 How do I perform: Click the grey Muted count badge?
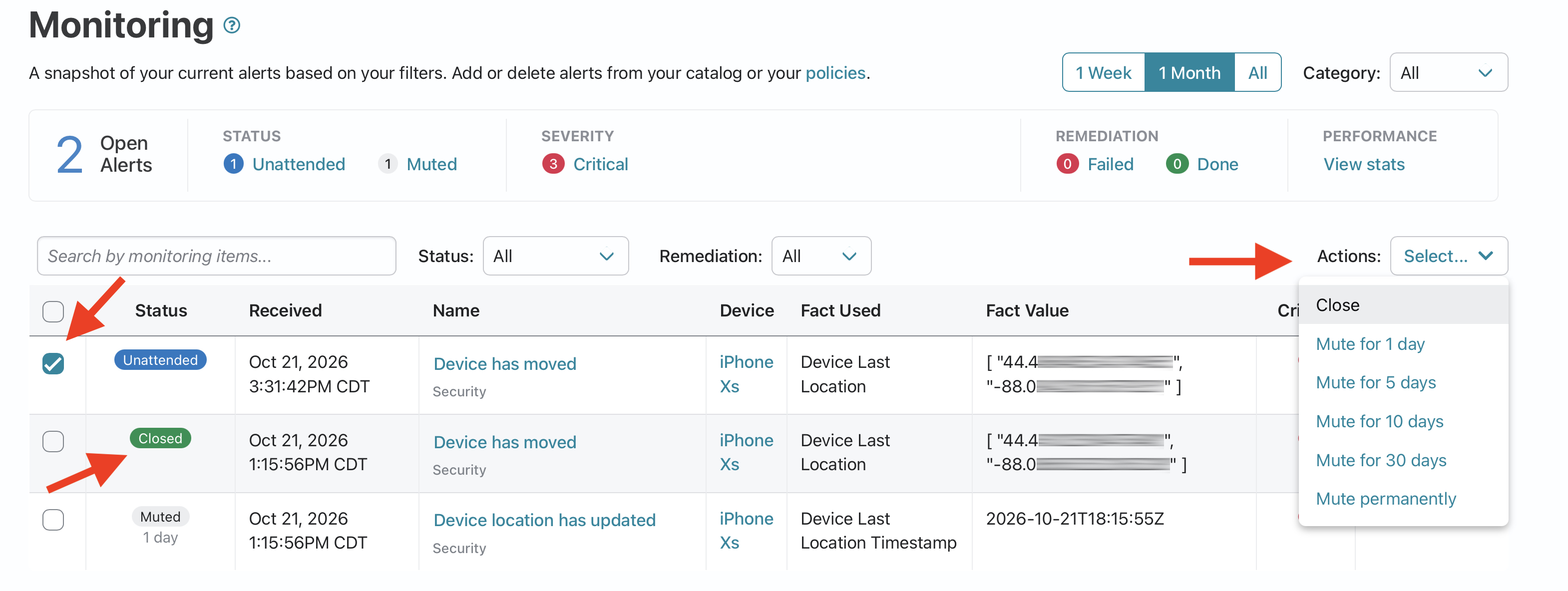[x=388, y=164]
